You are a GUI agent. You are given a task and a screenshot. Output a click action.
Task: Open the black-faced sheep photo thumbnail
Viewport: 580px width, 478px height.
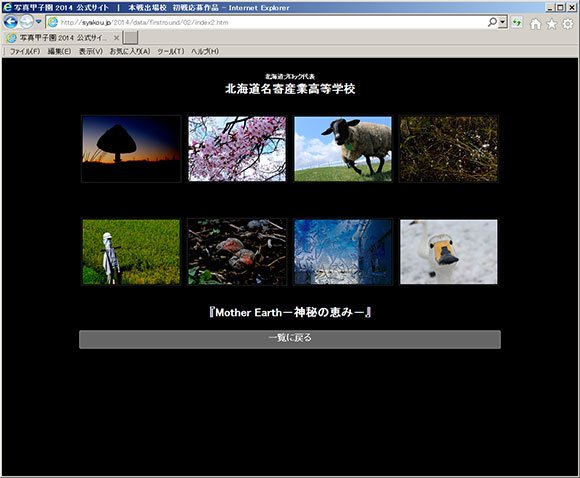(x=343, y=149)
